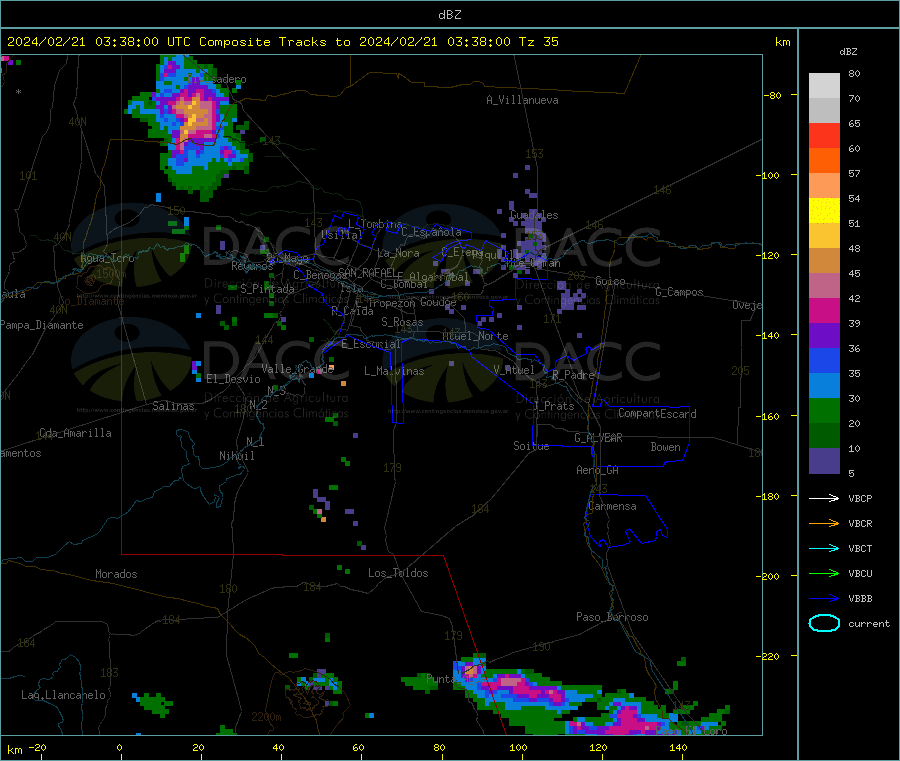Image resolution: width=900 pixels, height=761 pixels.
Task: Select the red 65–60 dBZ swatch
Action: pos(824,135)
